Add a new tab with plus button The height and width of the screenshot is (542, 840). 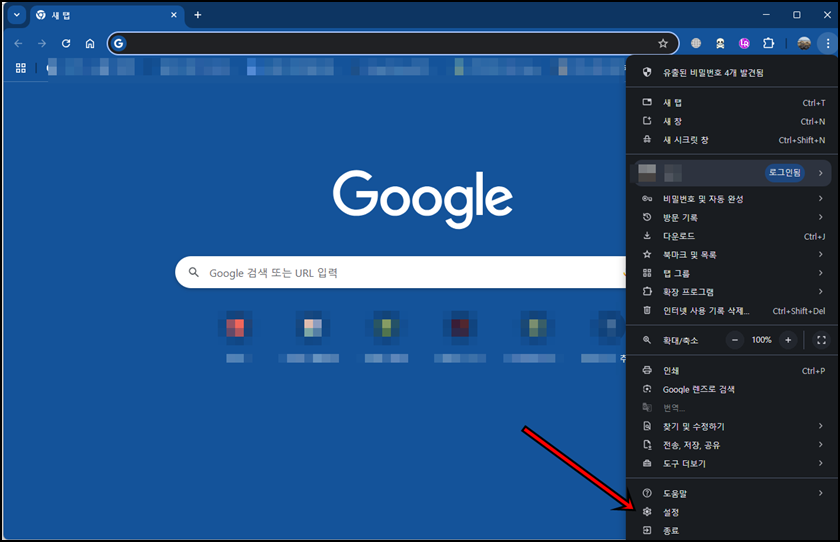tap(198, 15)
